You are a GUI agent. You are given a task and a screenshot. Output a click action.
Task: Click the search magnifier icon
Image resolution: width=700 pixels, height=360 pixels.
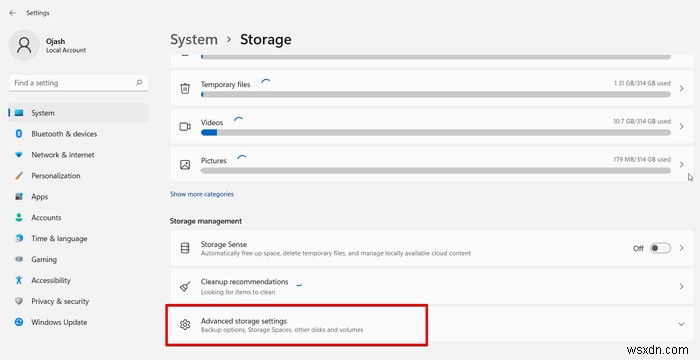[x=139, y=83]
